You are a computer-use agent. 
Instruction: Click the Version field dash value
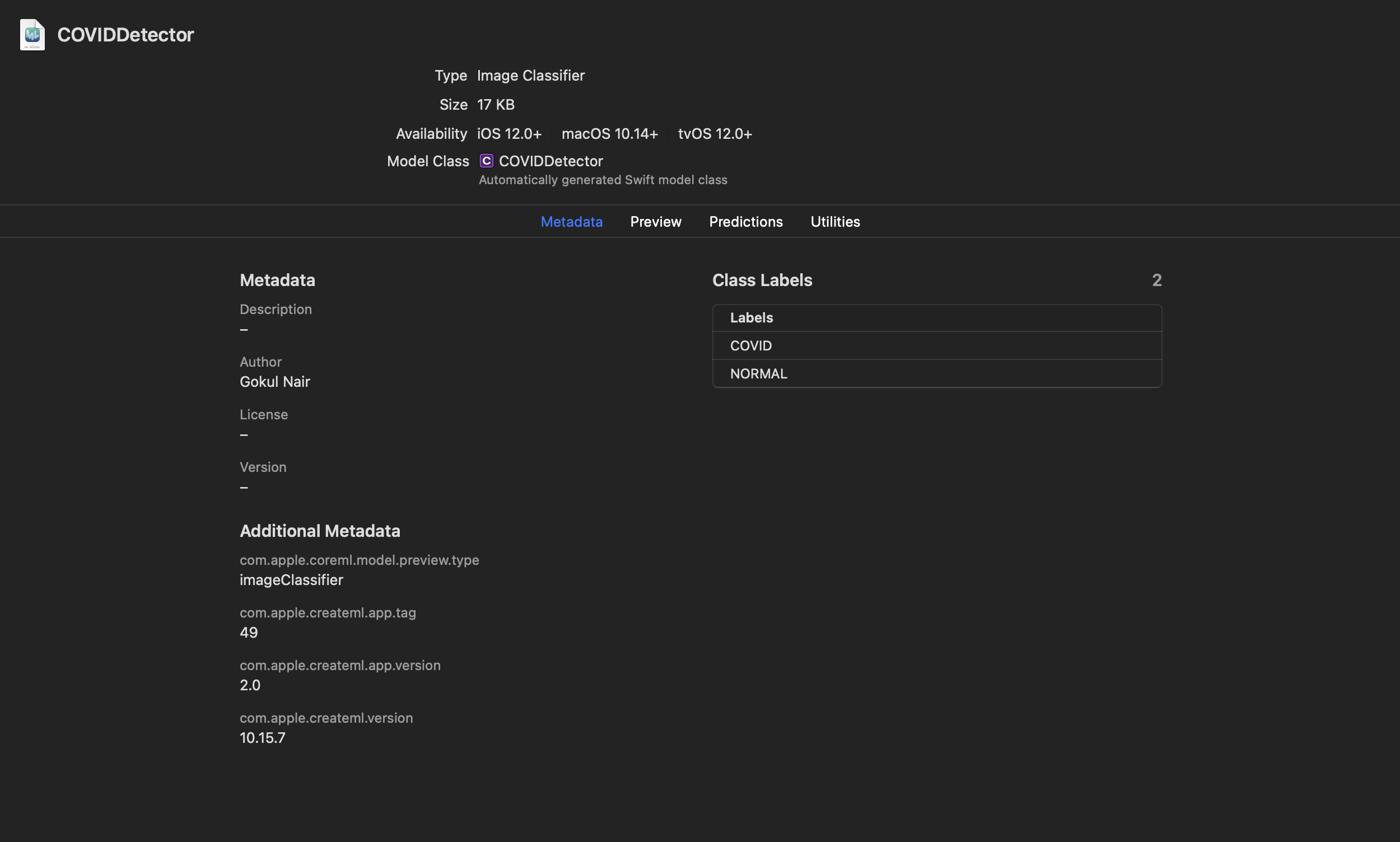click(244, 488)
